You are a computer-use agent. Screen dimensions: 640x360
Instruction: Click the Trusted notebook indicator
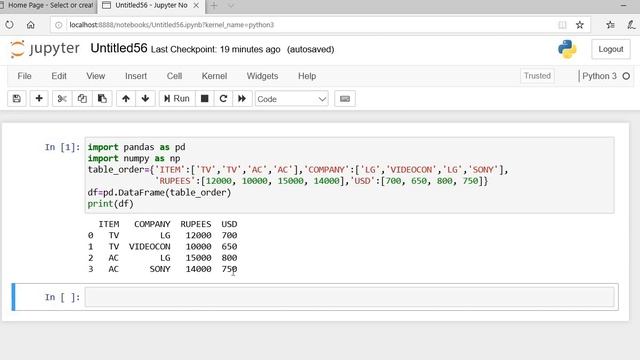point(537,76)
